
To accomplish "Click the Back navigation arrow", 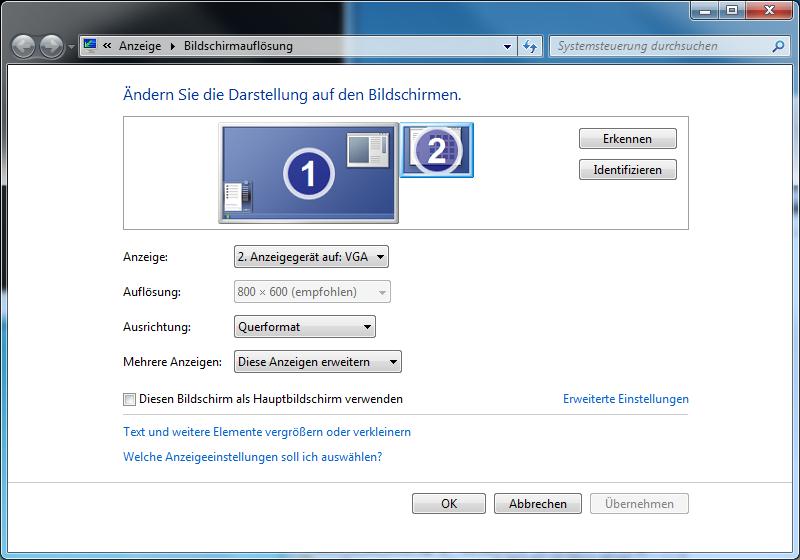I will click(x=23, y=46).
